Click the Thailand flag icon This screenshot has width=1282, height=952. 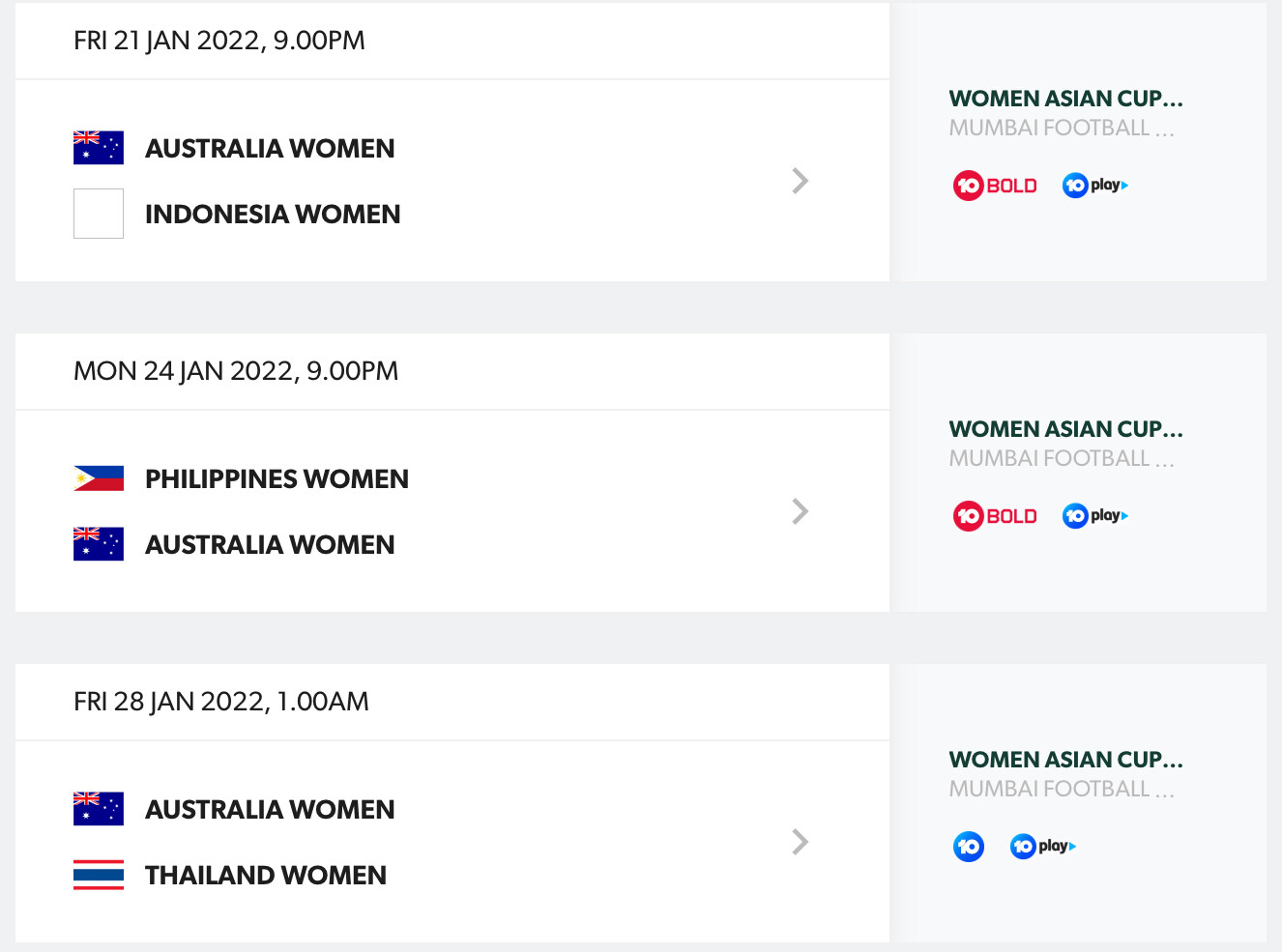tap(99, 875)
